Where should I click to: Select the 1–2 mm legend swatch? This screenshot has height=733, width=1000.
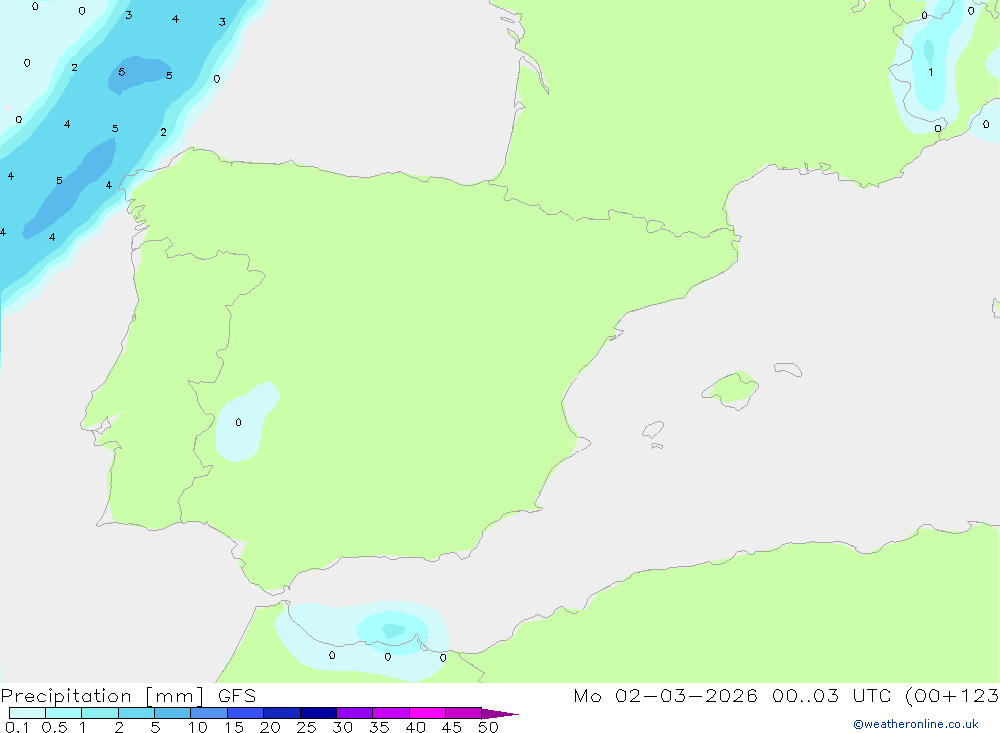(99, 713)
